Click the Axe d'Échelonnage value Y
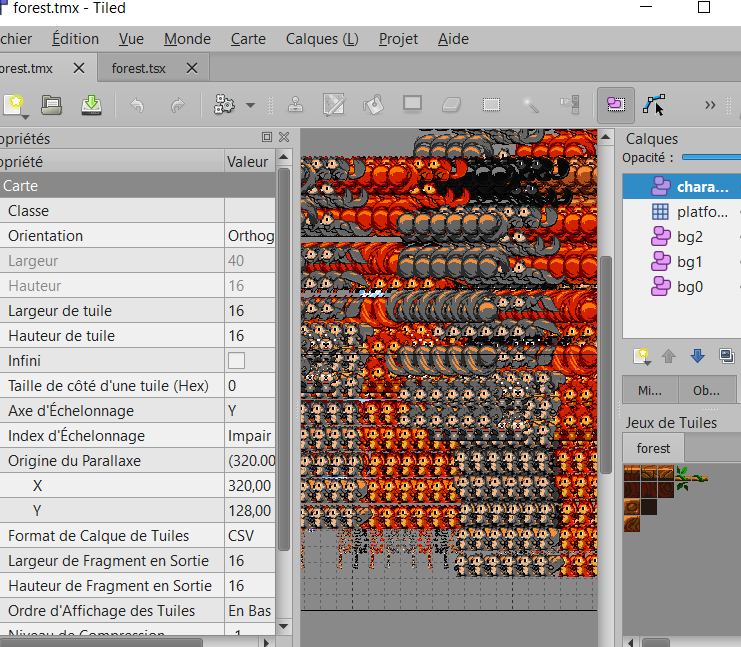741x647 pixels. (x=250, y=411)
